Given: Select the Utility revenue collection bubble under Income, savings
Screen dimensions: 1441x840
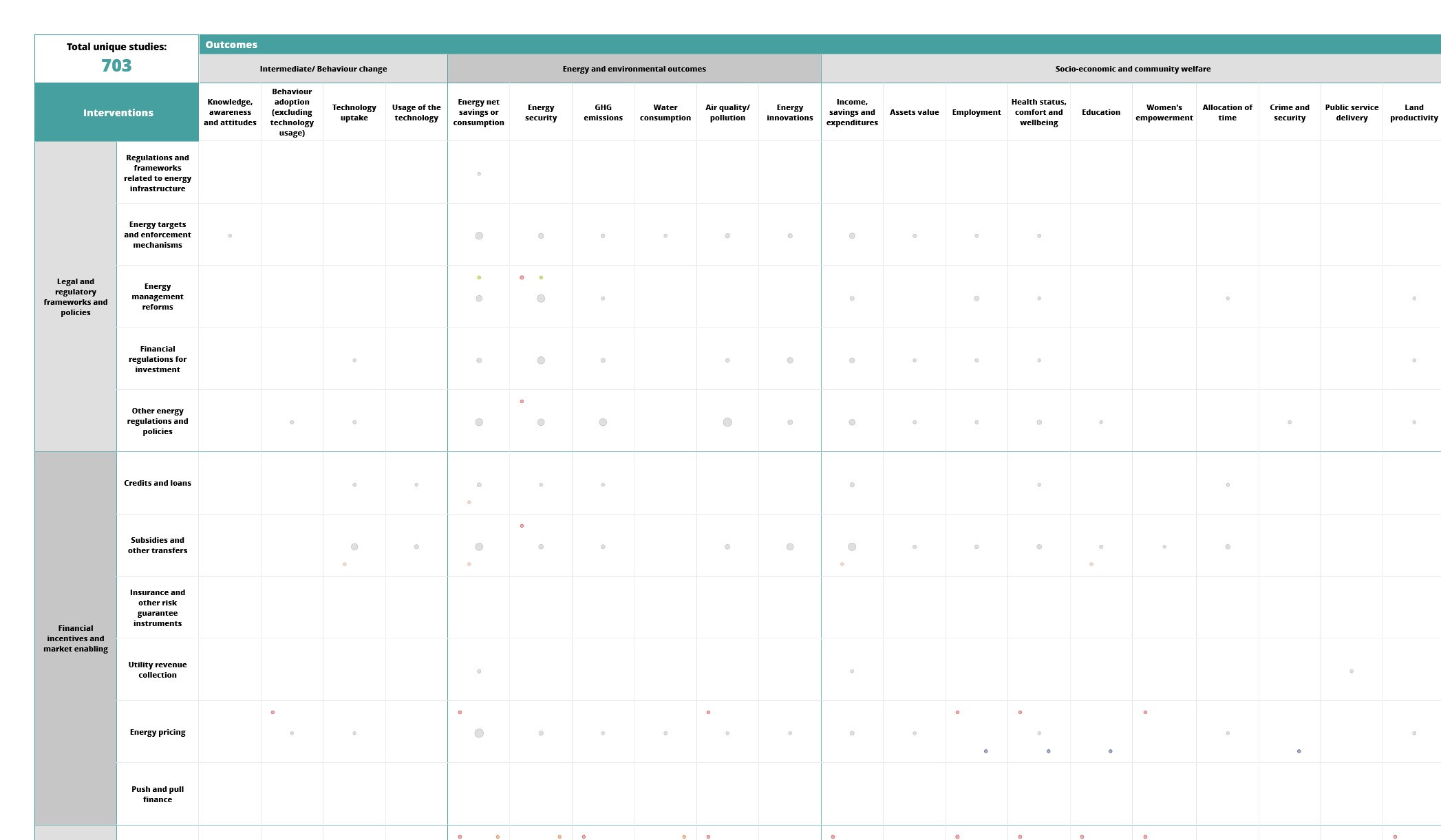Looking at the screenshot, I should (x=852, y=671).
